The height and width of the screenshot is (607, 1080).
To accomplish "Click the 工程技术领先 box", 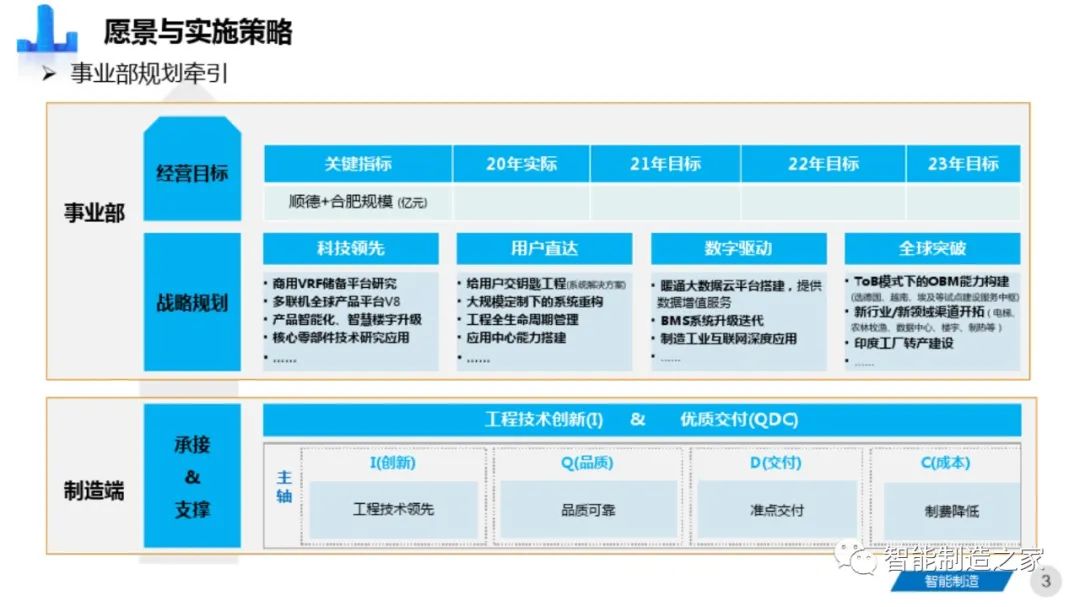I will click(x=393, y=509).
